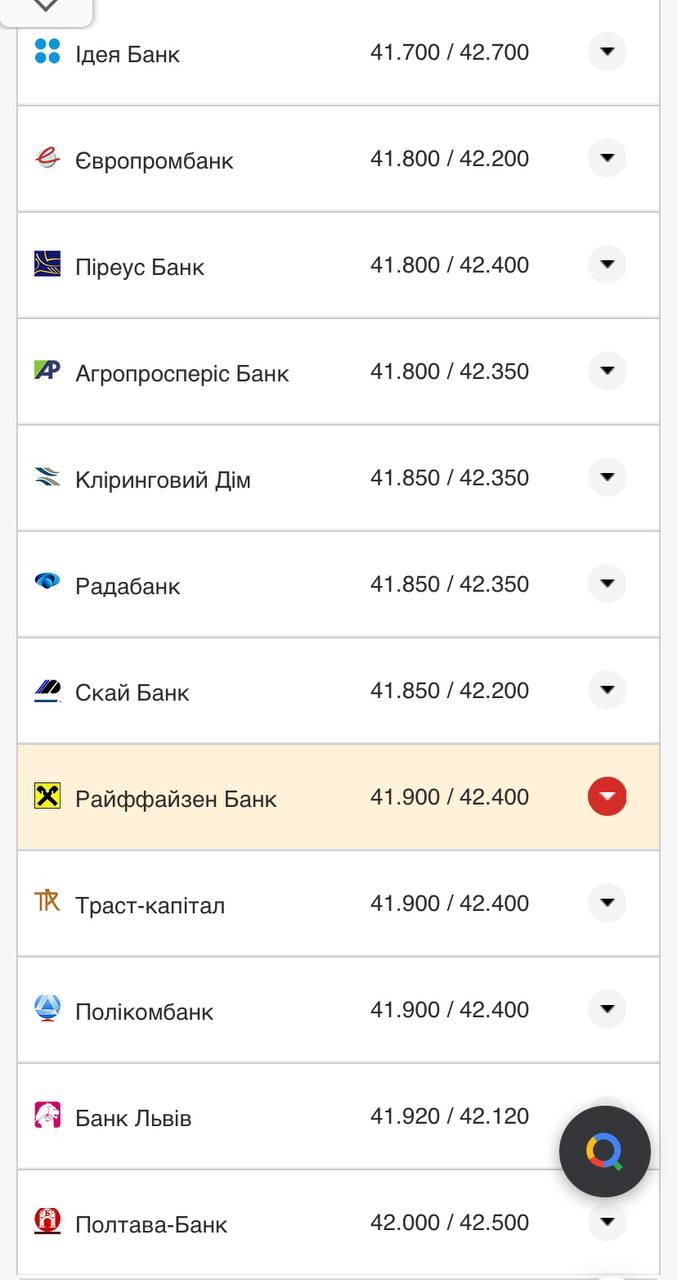This screenshot has height=1280, width=677.
Task: Collapse the Райффайзен Банк red arrow
Action: coord(607,797)
